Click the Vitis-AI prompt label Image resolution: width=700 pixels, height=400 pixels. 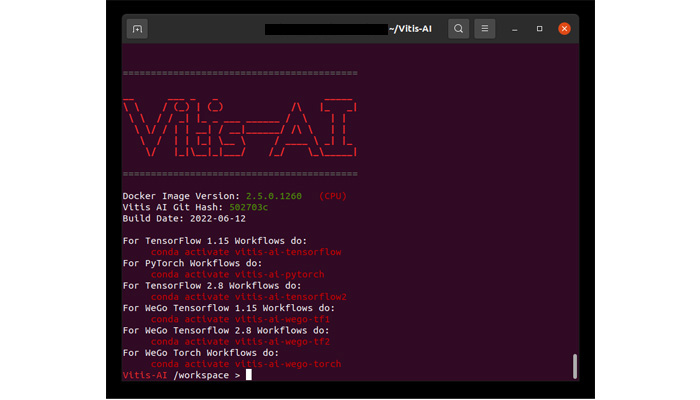(145, 375)
